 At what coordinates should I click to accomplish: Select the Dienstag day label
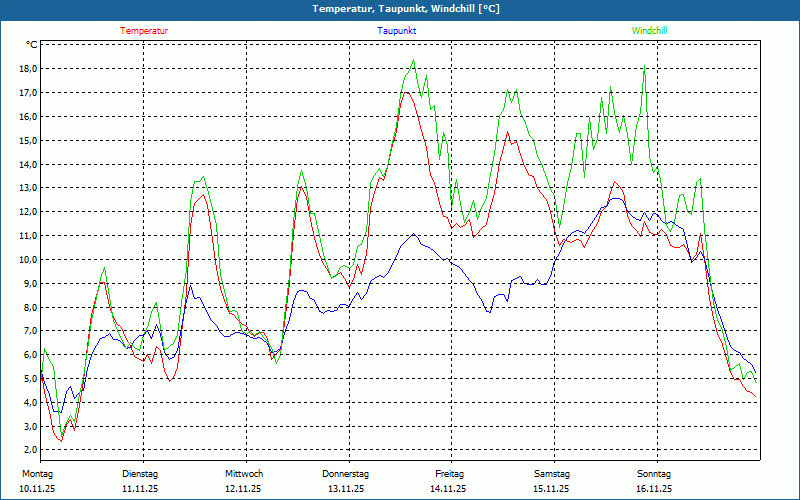[140, 474]
